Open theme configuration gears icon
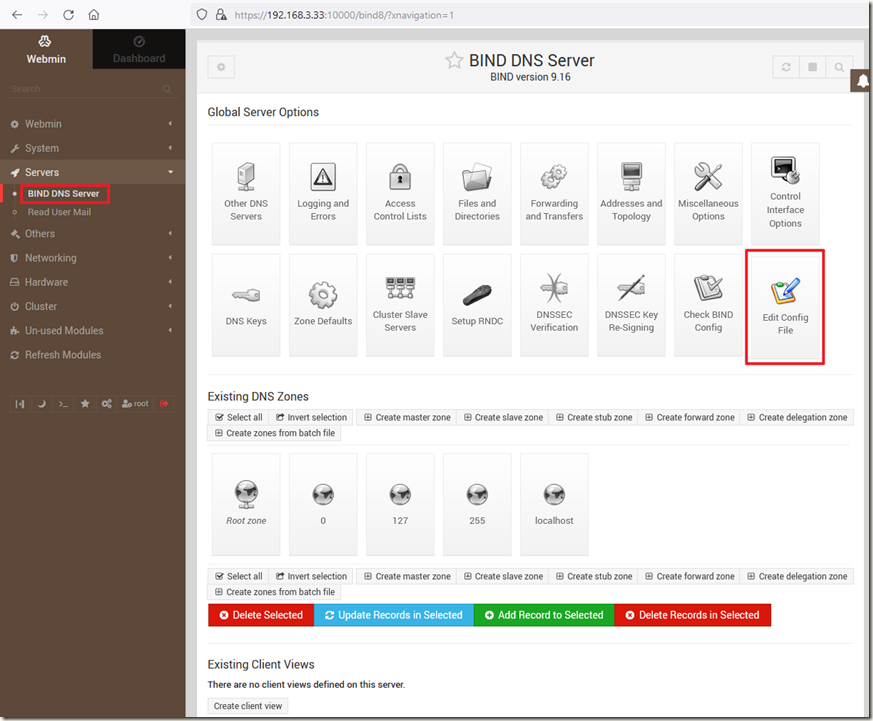This screenshot has width=873, height=721. (x=106, y=404)
